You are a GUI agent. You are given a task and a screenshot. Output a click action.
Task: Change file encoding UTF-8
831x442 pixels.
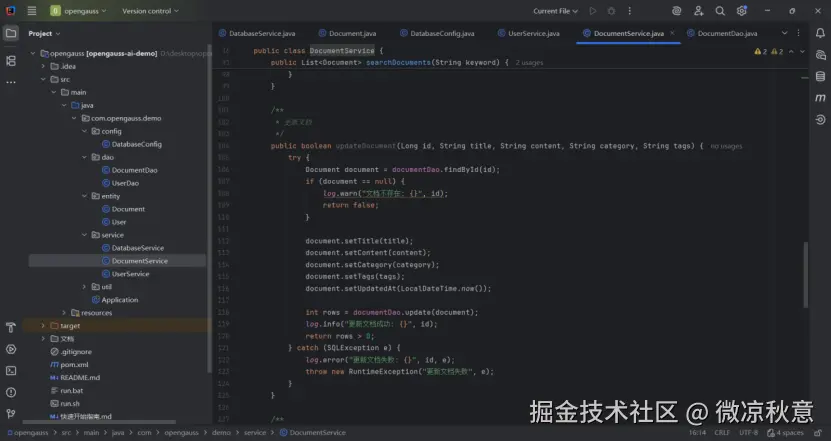tap(748, 432)
